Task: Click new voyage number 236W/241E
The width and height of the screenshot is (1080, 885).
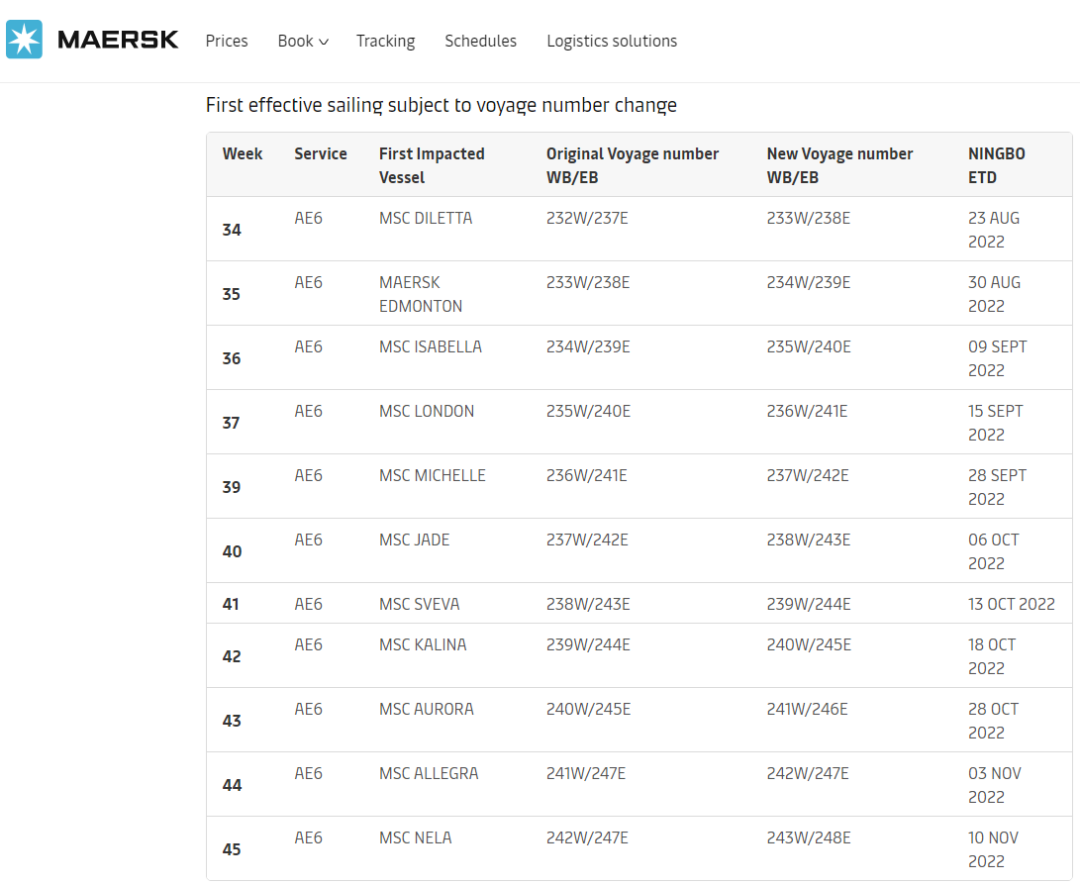Action: 807,411
